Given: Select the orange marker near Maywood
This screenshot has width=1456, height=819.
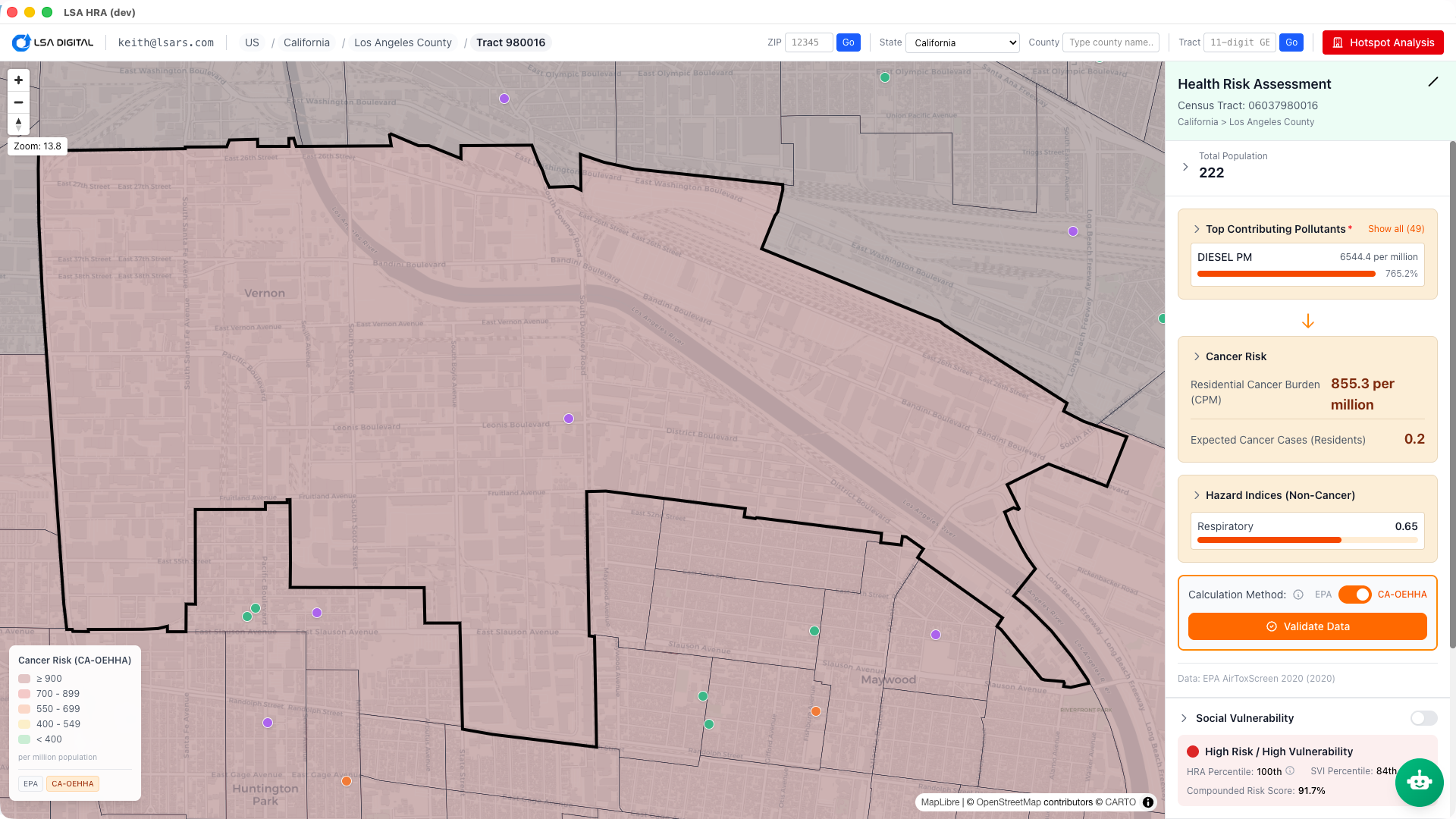Looking at the screenshot, I should coord(816,711).
